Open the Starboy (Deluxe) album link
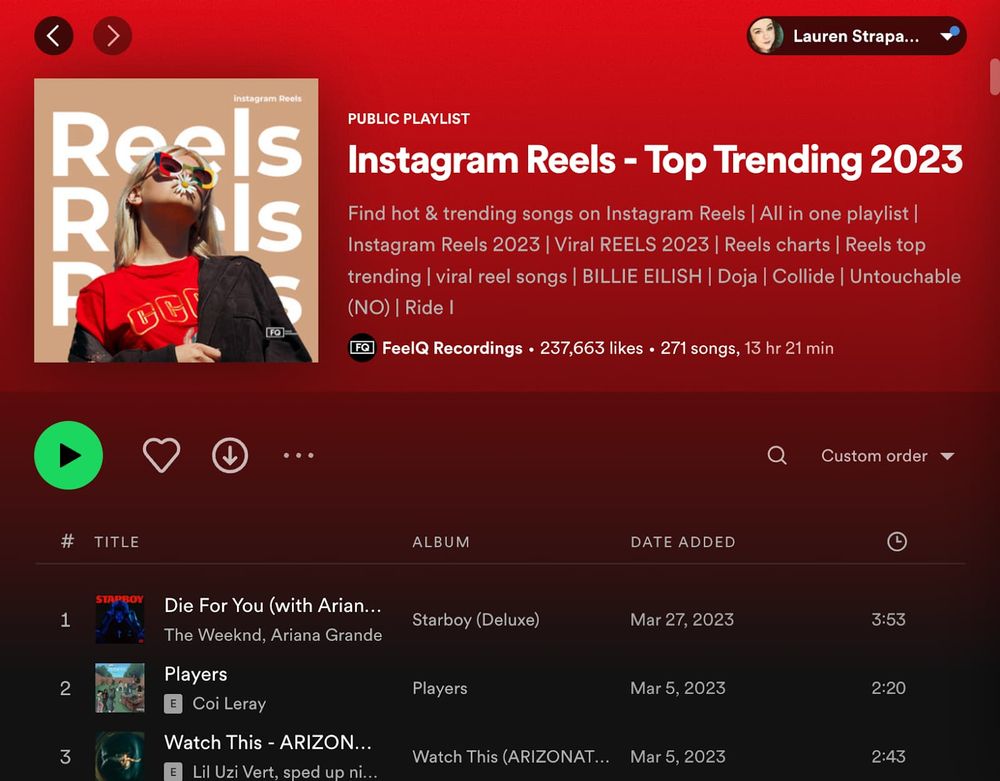Viewport: 1000px width, 781px height. click(x=475, y=620)
